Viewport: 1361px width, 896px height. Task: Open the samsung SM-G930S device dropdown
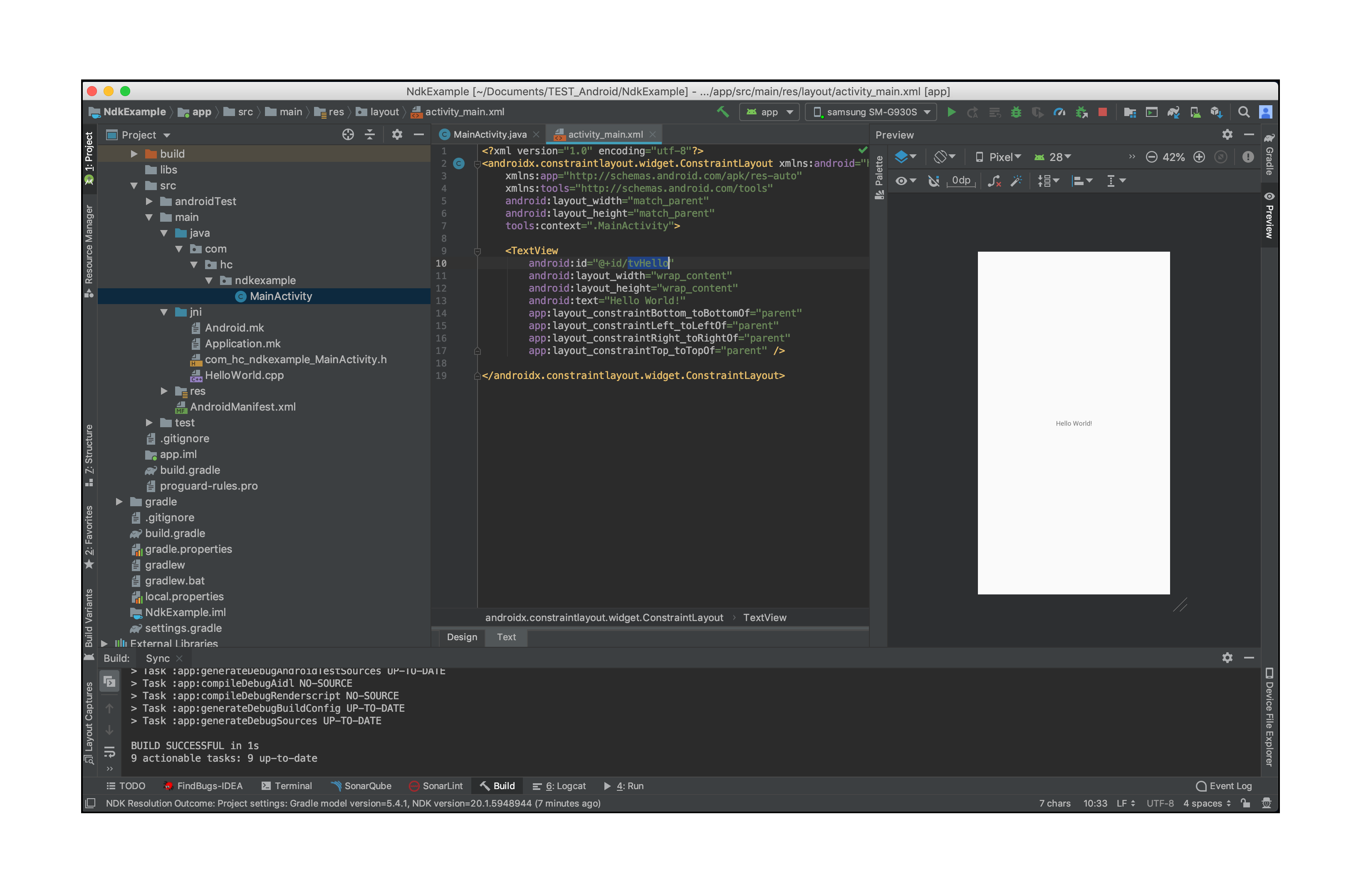(871, 112)
